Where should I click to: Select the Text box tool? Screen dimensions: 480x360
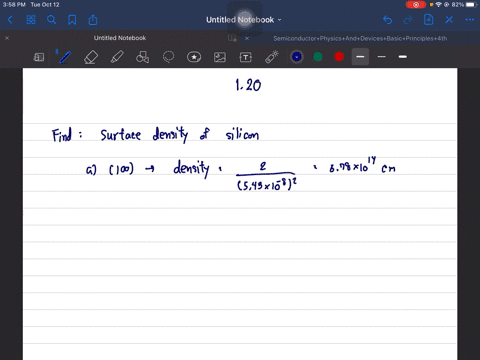246,57
